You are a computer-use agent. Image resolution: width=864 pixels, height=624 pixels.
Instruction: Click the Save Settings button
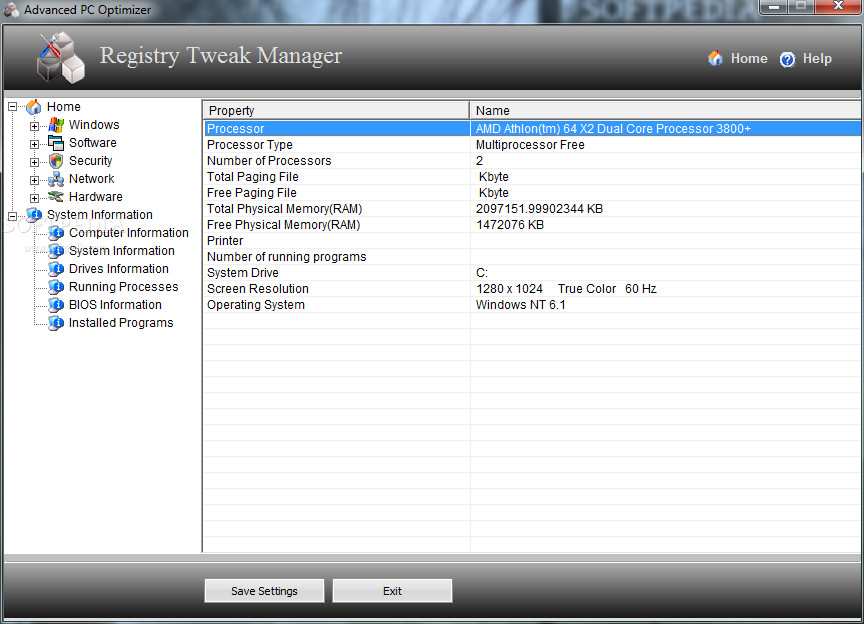(x=264, y=591)
